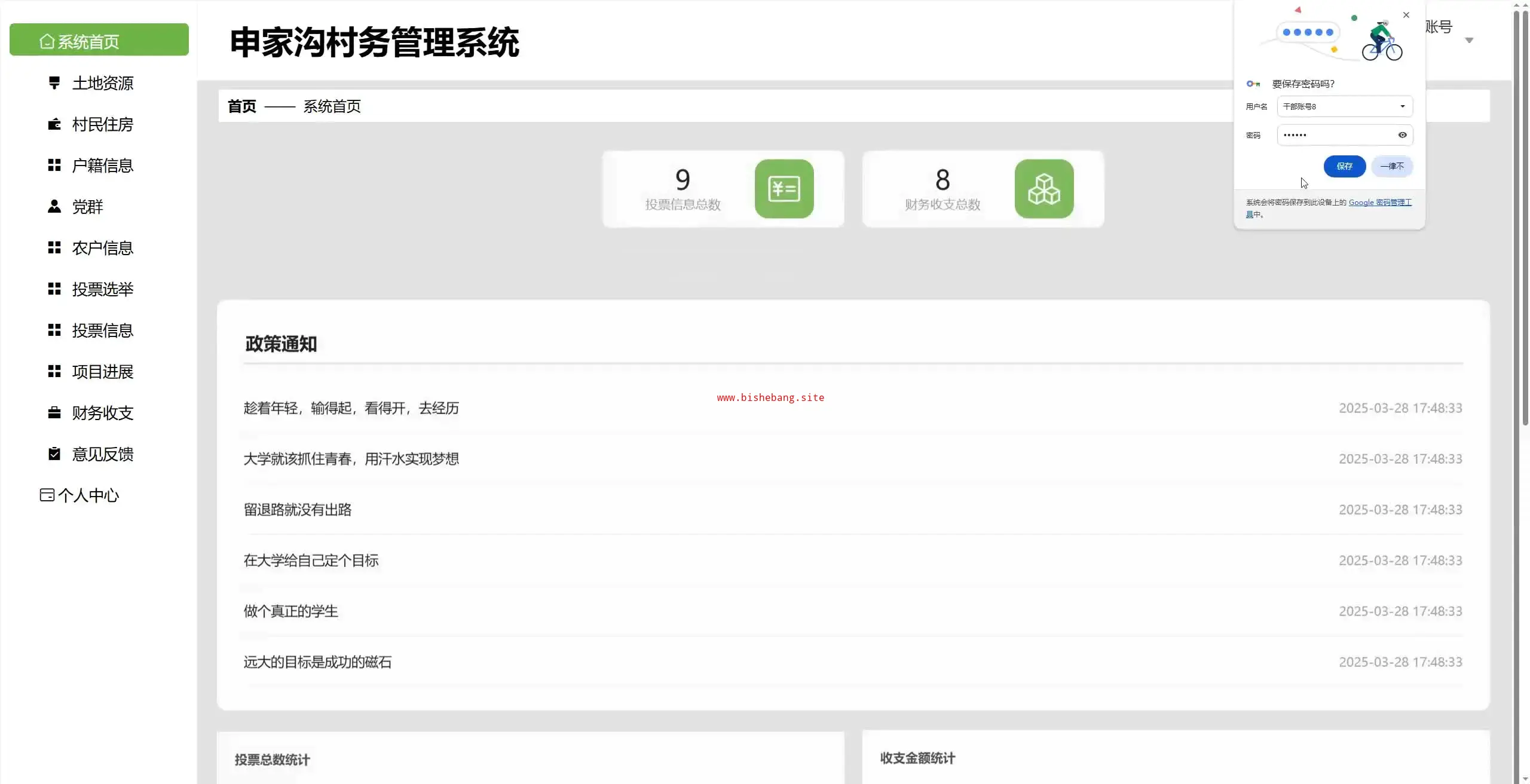This screenshot has width=1530, height=784.
Task: Toggle password visibility eye icon
Action: 1402,135
